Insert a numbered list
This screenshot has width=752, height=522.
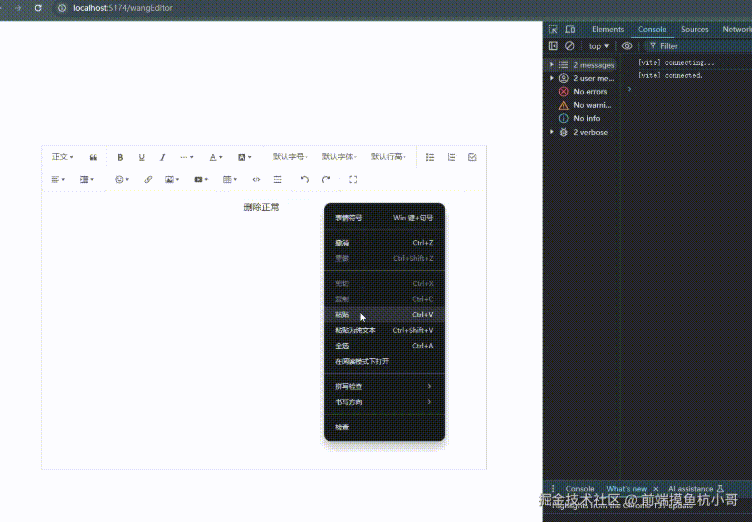click(x=451, y=157)
